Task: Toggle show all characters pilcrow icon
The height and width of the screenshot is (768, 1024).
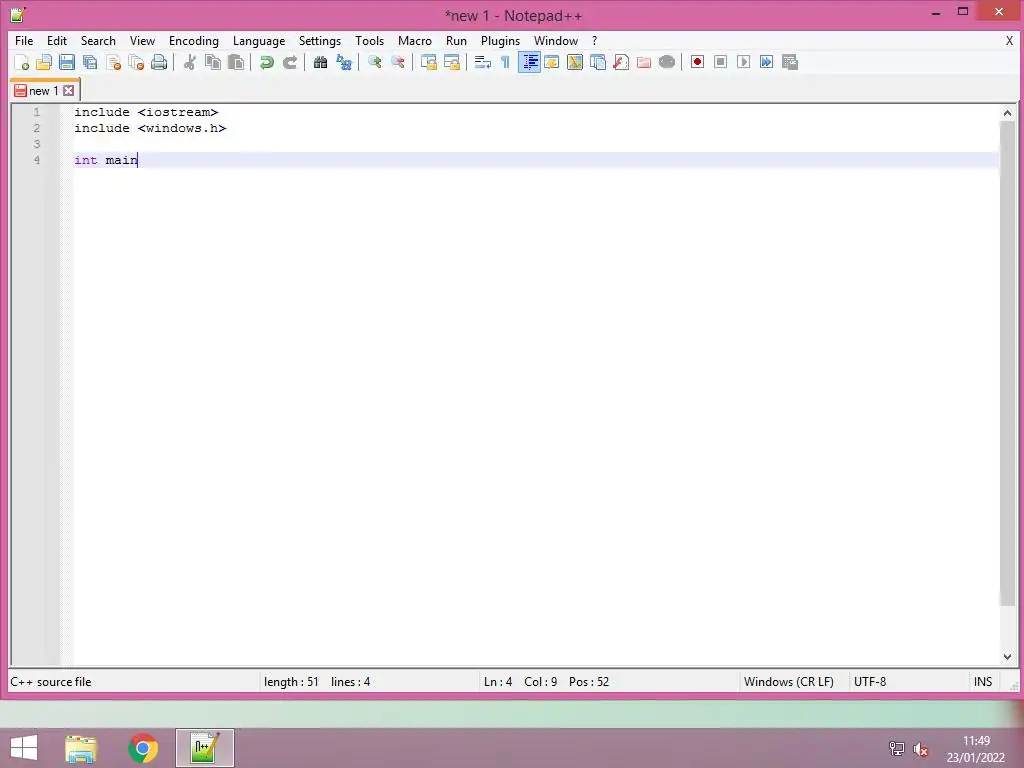Action: tap(505, 62)
